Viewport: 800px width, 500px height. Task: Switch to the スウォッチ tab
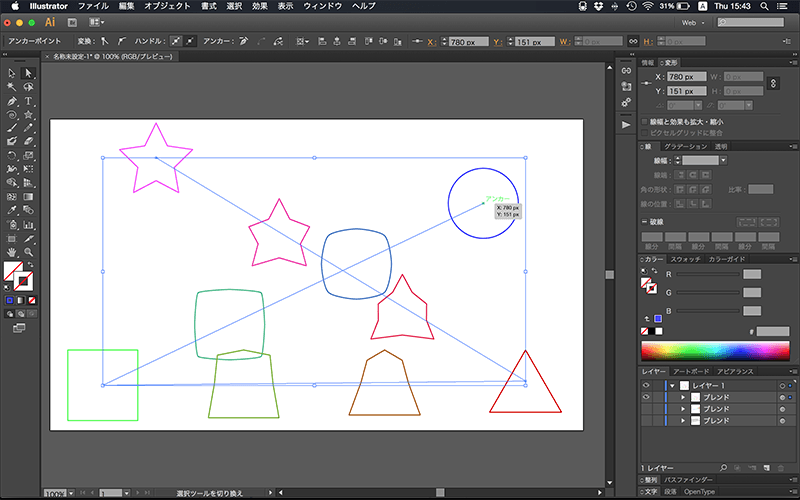[x=685, y=259]
